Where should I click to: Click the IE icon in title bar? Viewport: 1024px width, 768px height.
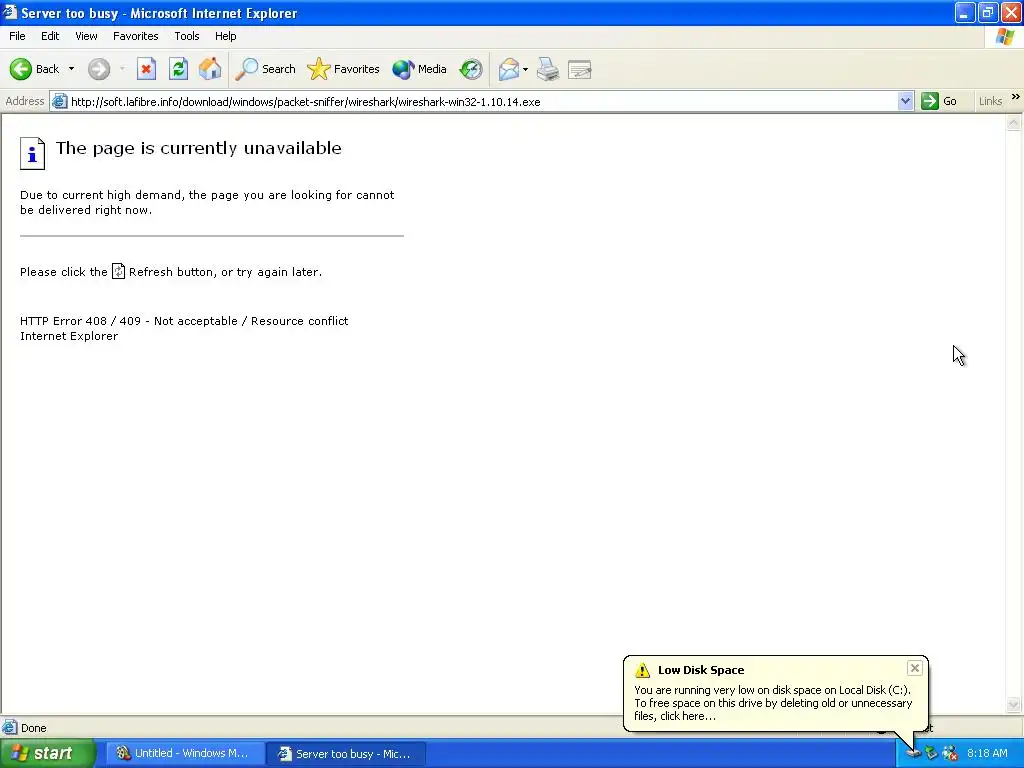point(9,12)
